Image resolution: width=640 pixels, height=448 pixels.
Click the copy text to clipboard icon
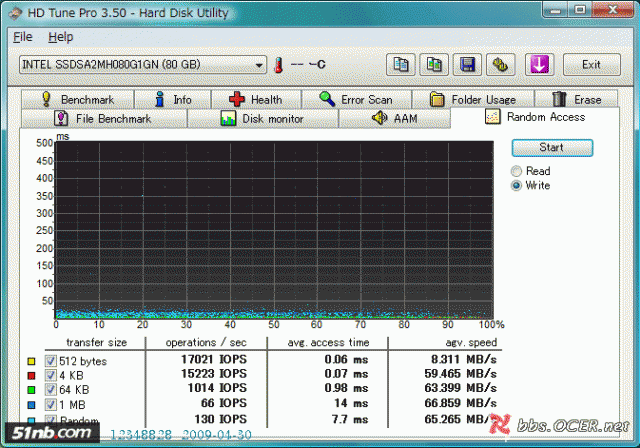pyautogui.click(x=401, y=65)
